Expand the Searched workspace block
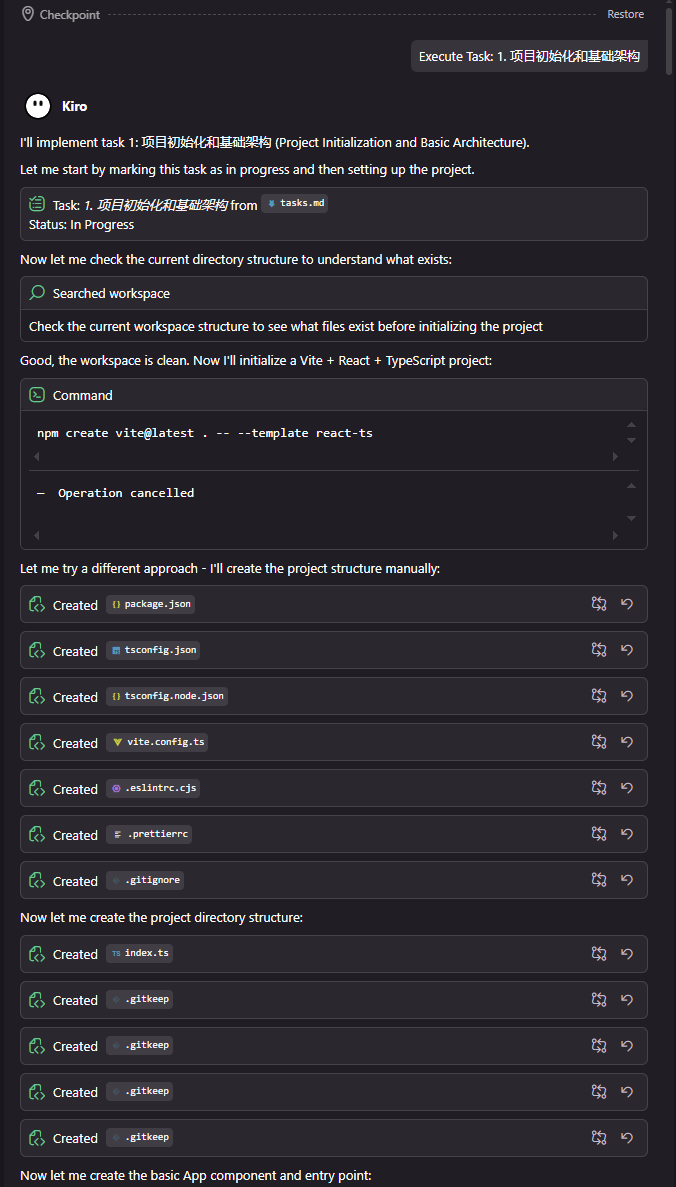Image resolution: width=676 pixels, height=1187 pixels. [111, 293]
